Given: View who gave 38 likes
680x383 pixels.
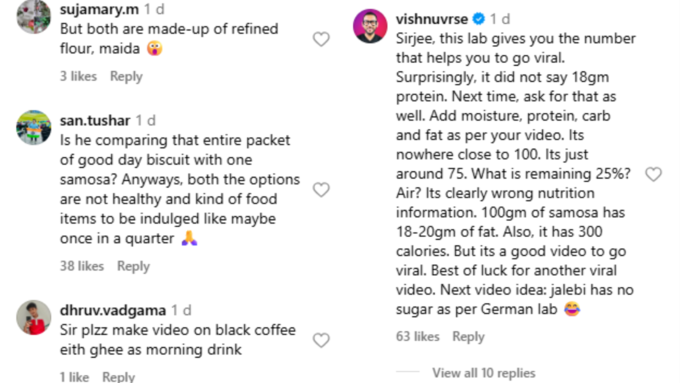Looking at the screenshot, I should [x=82, y=266].
